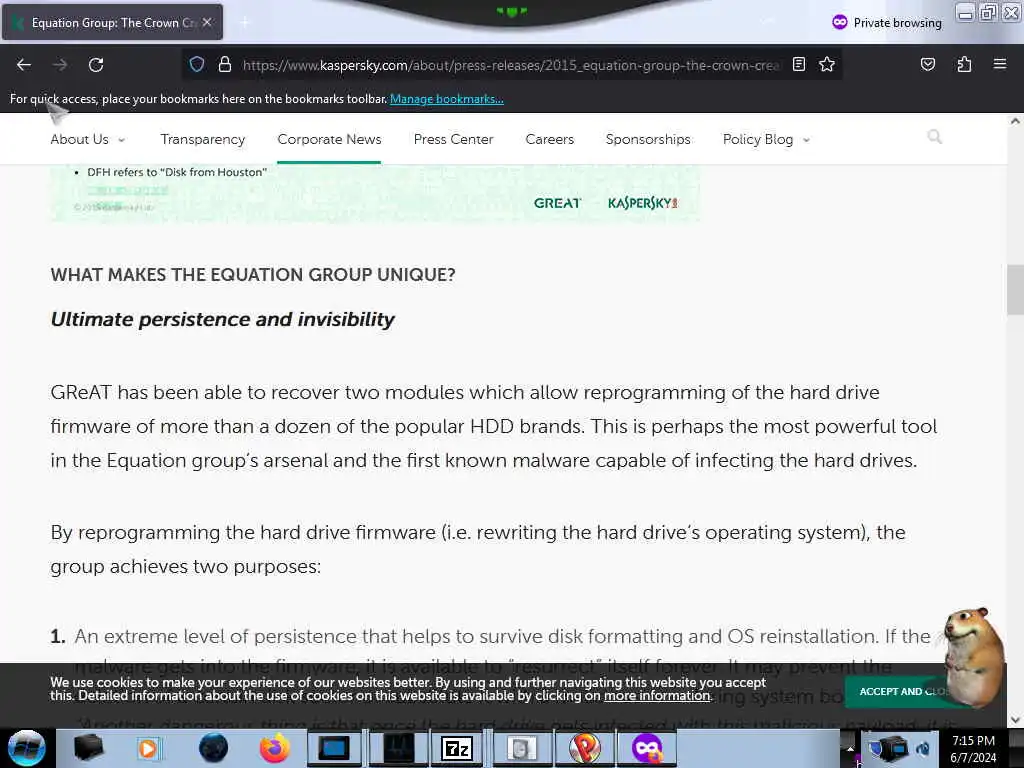The width and height of the screenshot is (1024, 768).
Task: Click heading "WHAT MAKES THE EQUATION GROUP UNIQUE?"
Action: (253, 274)
